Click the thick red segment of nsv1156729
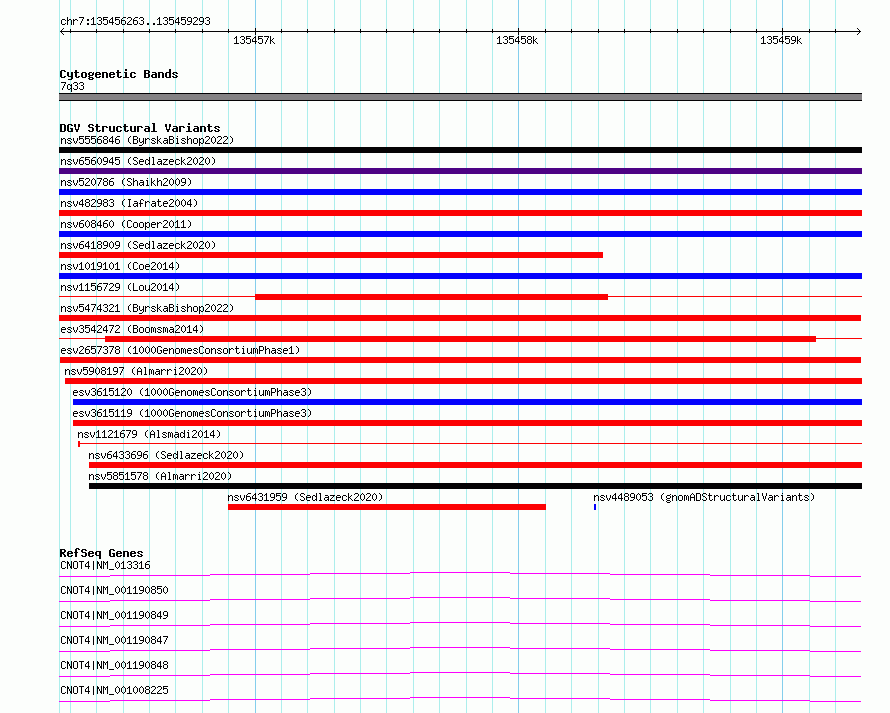The image size is (890, 713). click(x=431, y=297)
